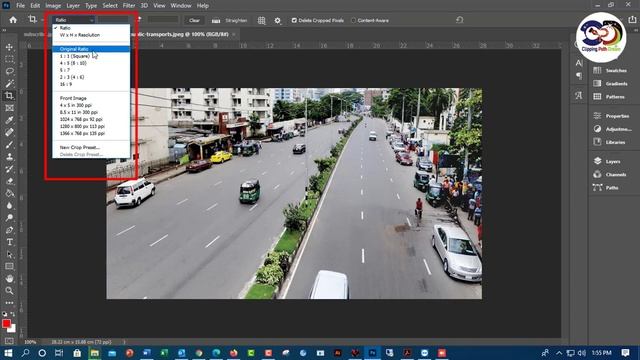Image resolution: width=640 pixels, height=360 pixels.
Task: Select the Path Selection tool
Action: (x=9, y=254)
